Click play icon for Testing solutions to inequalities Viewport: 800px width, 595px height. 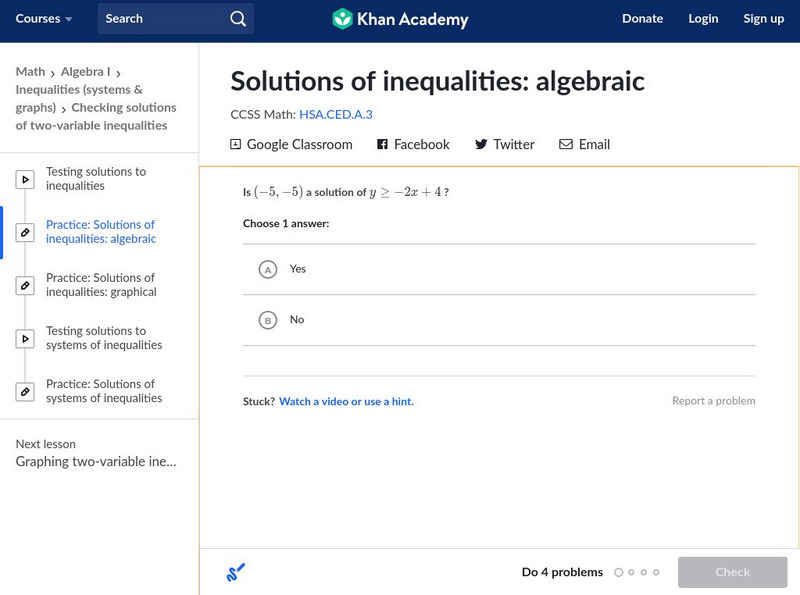click(25, 180)
